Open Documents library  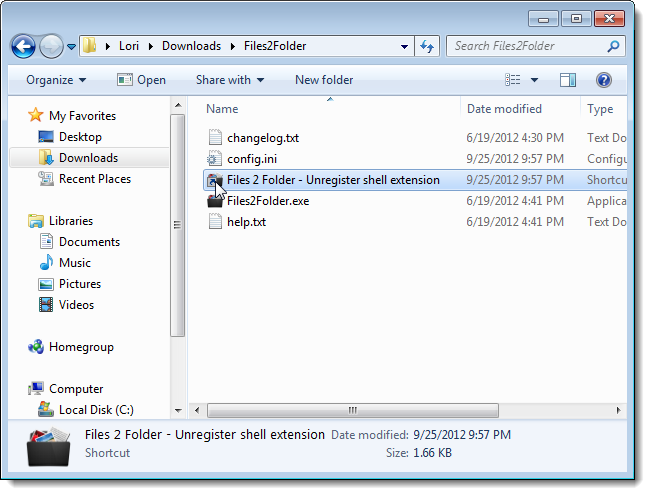click(x=90, y=242)
